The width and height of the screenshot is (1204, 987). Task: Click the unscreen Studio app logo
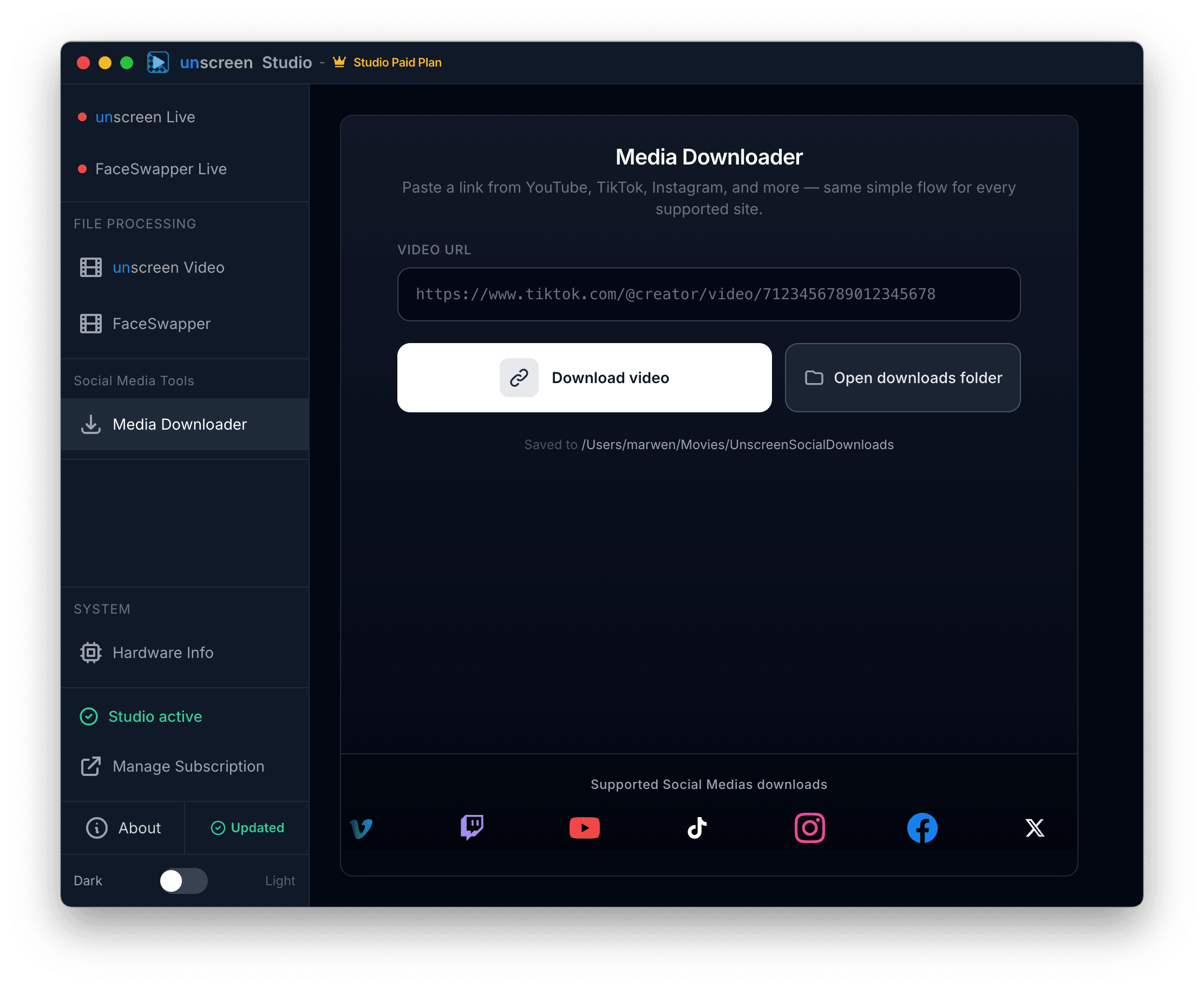[x=159, y=63]
